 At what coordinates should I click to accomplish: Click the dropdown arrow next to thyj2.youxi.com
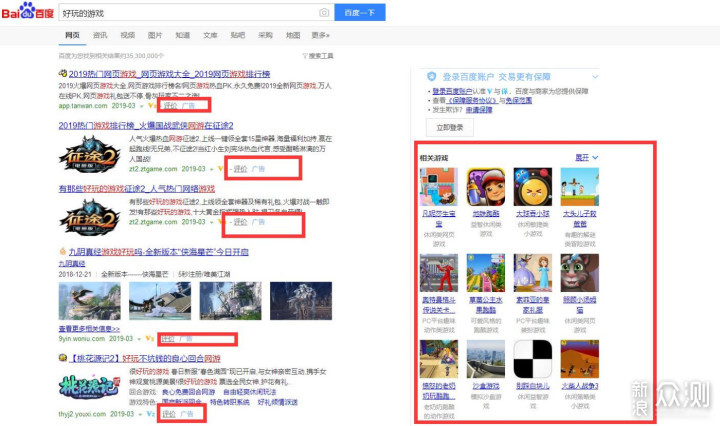coord(141,414)
